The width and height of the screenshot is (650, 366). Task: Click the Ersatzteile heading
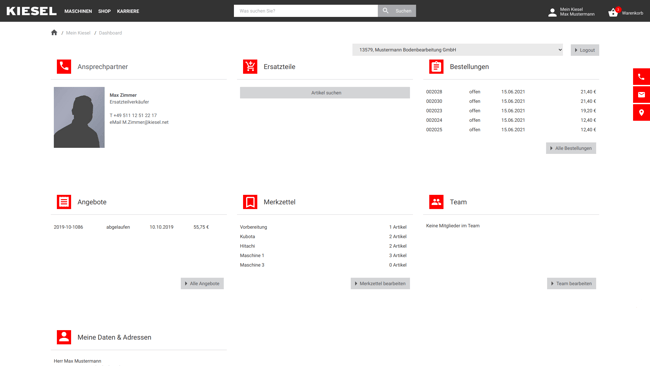click(x=279, y=67)
